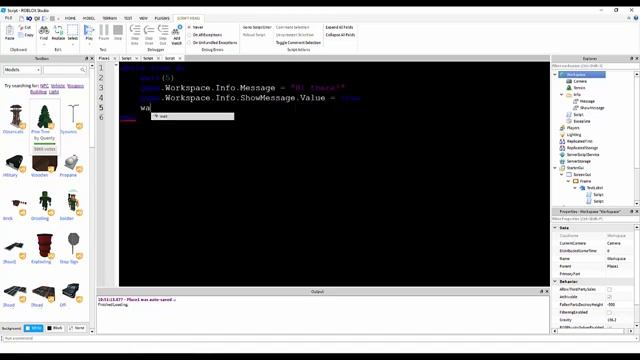Screen dimensions: 640x360
Task: Click the Stop test icon
Action: (118, 30)
